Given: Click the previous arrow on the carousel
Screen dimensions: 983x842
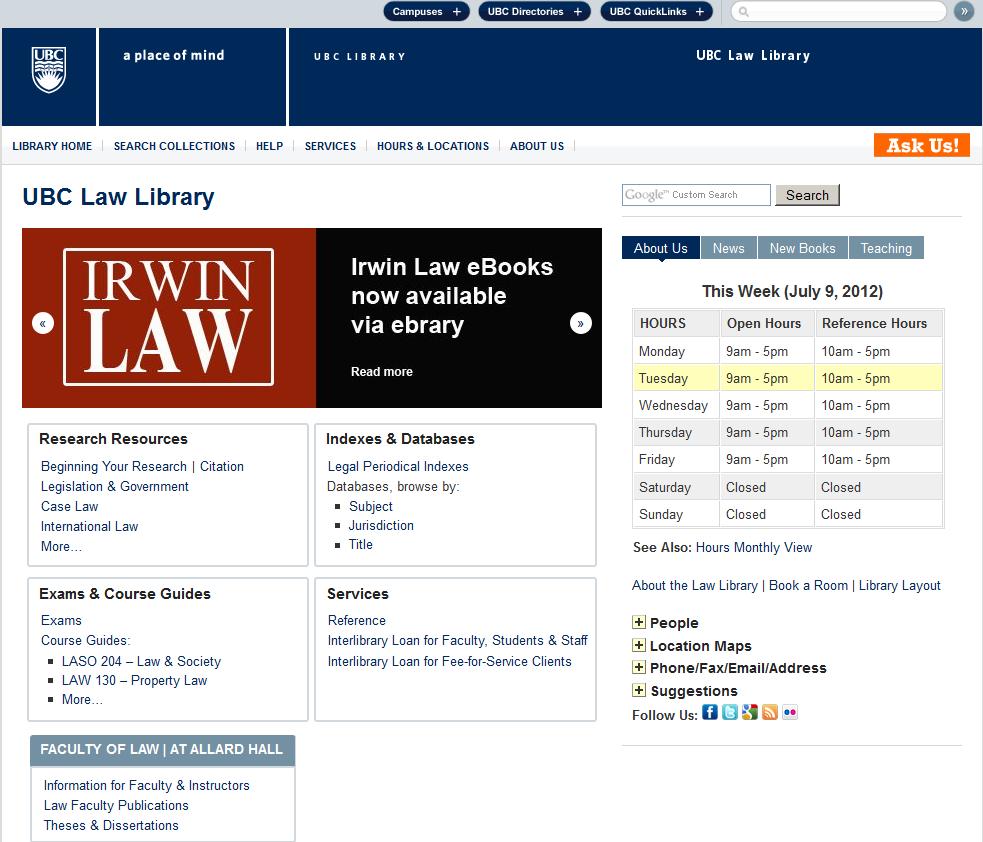Looking at the screenshot, I should 43,323.
